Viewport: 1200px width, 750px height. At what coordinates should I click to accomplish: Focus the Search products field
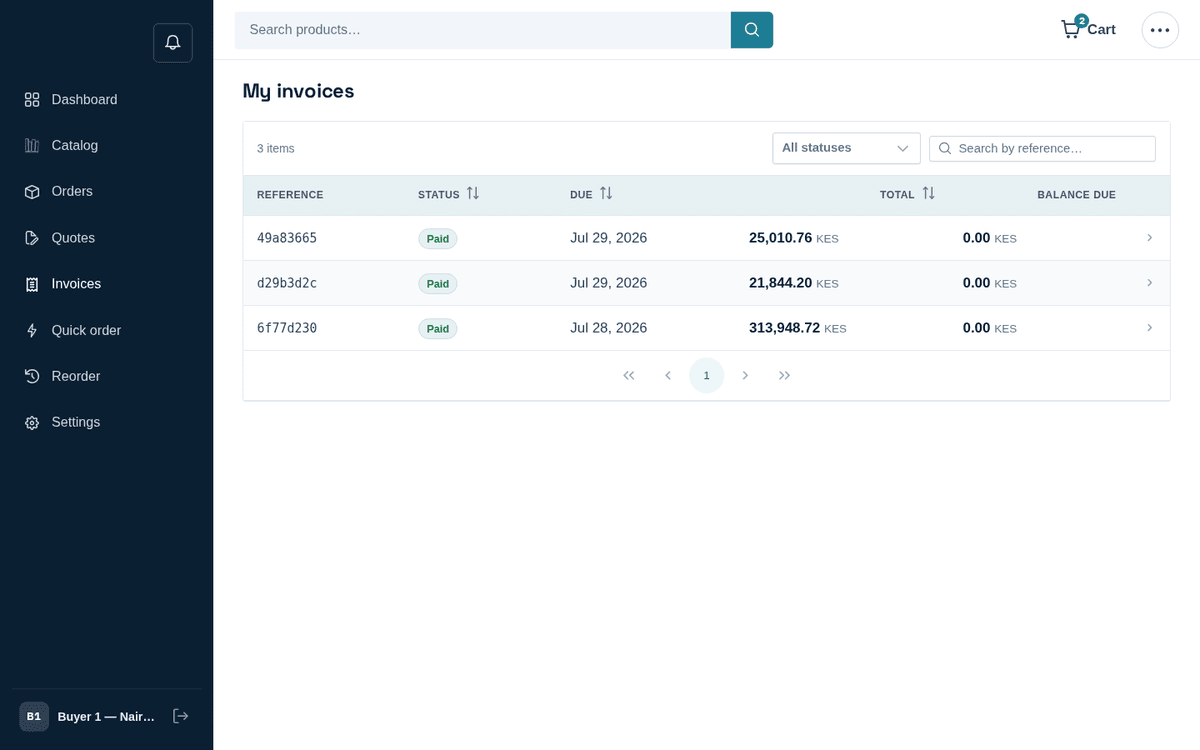[x=483, y=30]
